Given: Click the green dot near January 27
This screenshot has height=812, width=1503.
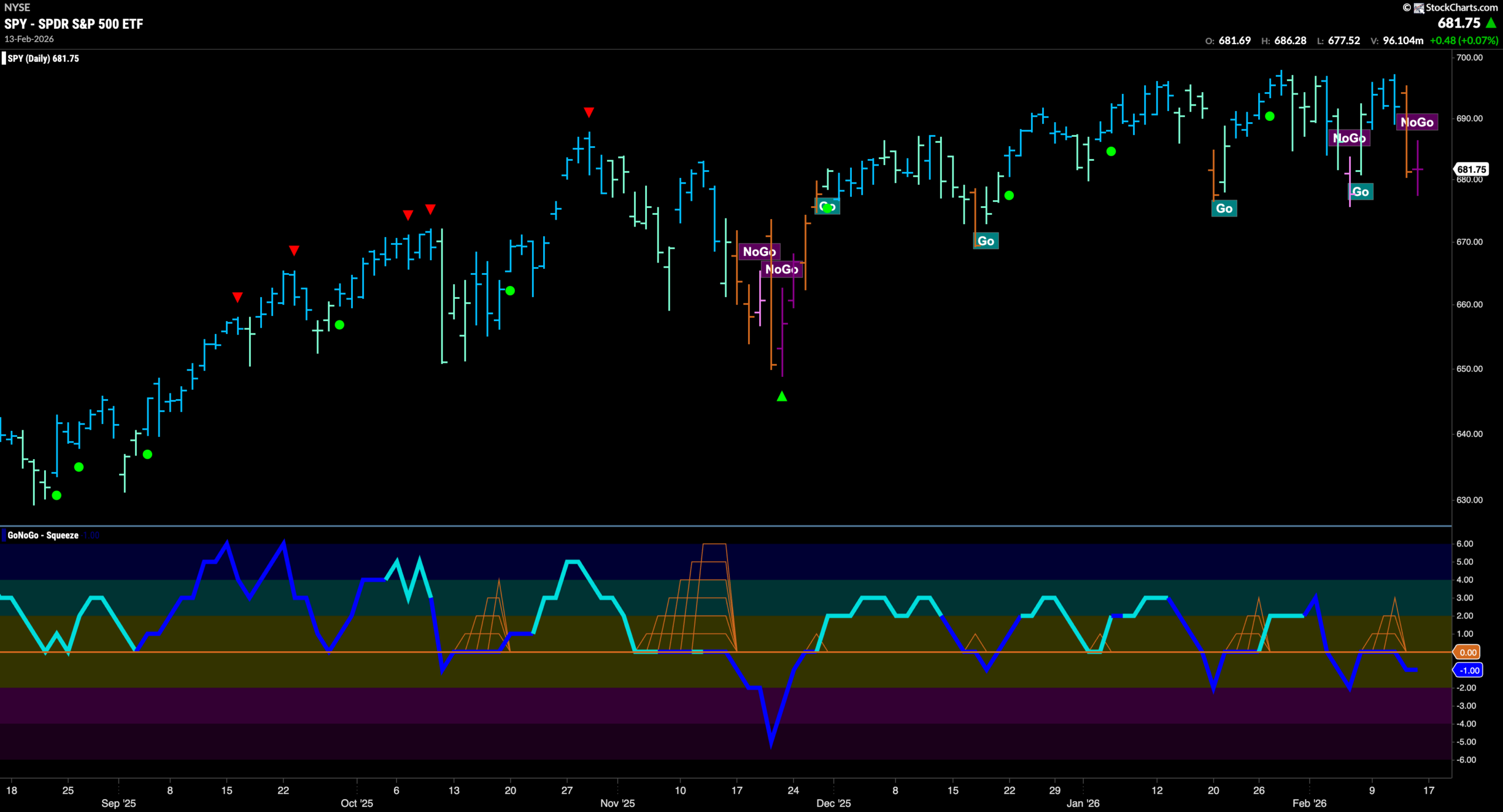Looking at the screenshot, I should (1269, 116).
